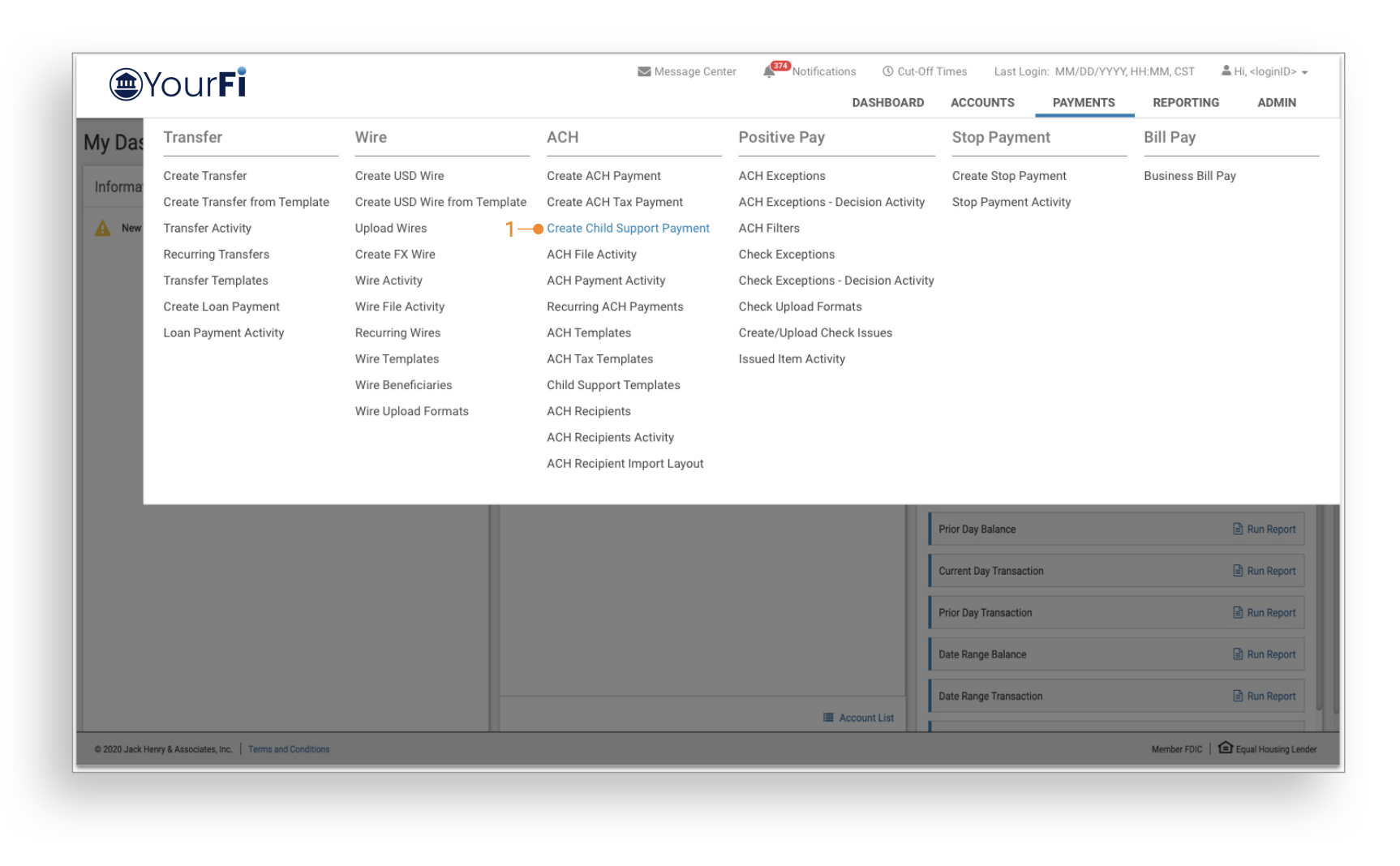The image size is (1400, 866).
Task: Click the YourFi bank logo
Action: (x=178, y=84)
